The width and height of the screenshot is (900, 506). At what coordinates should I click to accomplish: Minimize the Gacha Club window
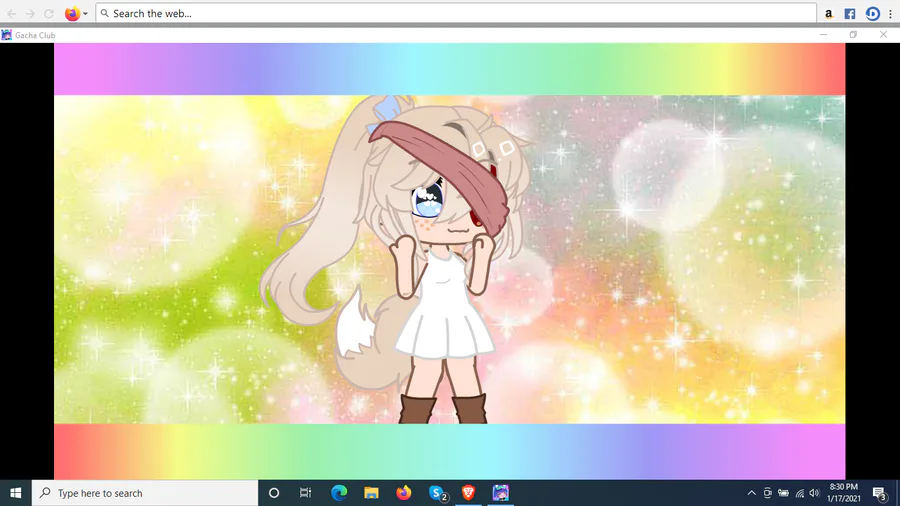click(x=824, y=35)
